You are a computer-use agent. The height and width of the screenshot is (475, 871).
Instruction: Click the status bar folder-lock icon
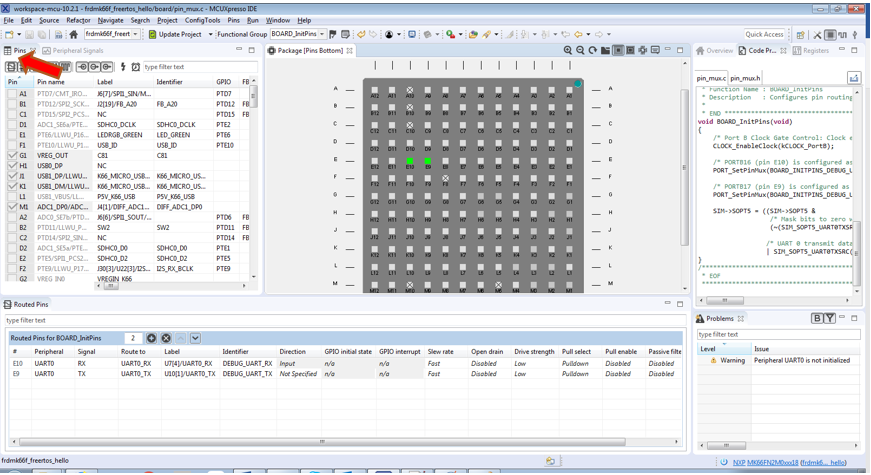pyautogui.click(x=550, y=461)
